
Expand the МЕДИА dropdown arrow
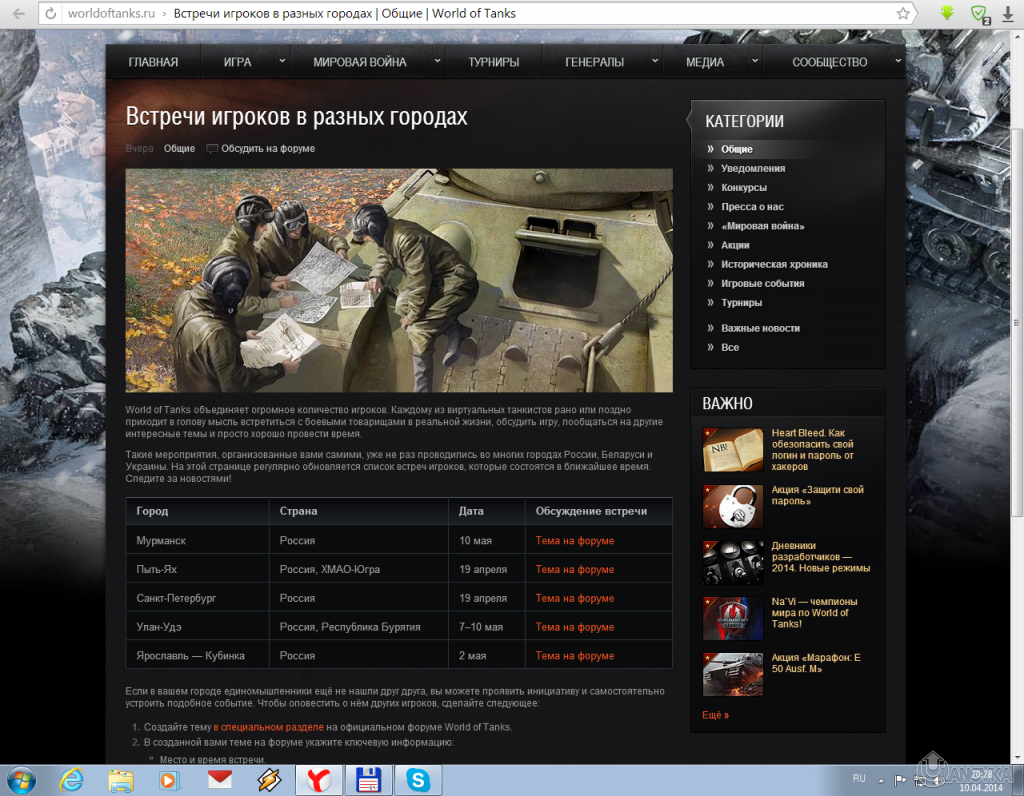tap(755, 61)
